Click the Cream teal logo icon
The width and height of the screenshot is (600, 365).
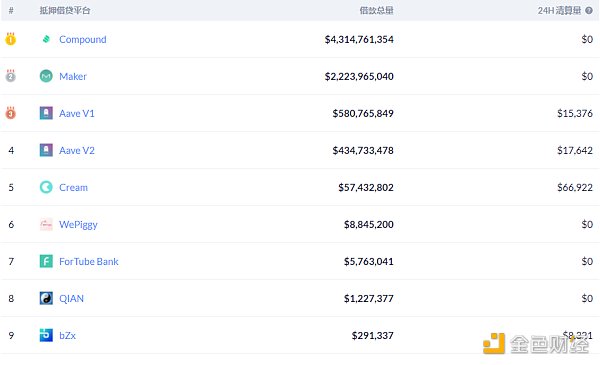tap(46, 187)
